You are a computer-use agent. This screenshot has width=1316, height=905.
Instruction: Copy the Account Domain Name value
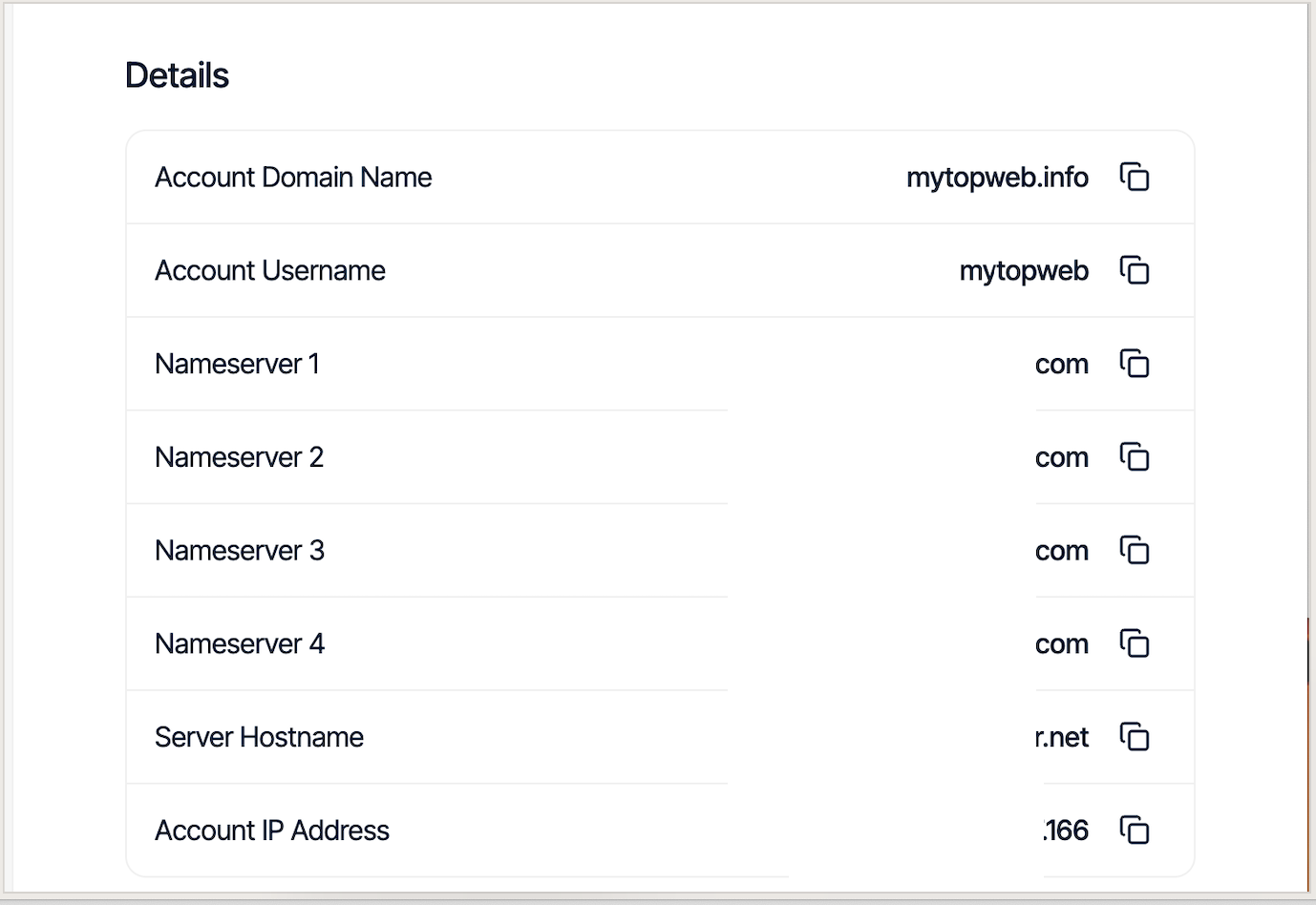point(1135,178)
